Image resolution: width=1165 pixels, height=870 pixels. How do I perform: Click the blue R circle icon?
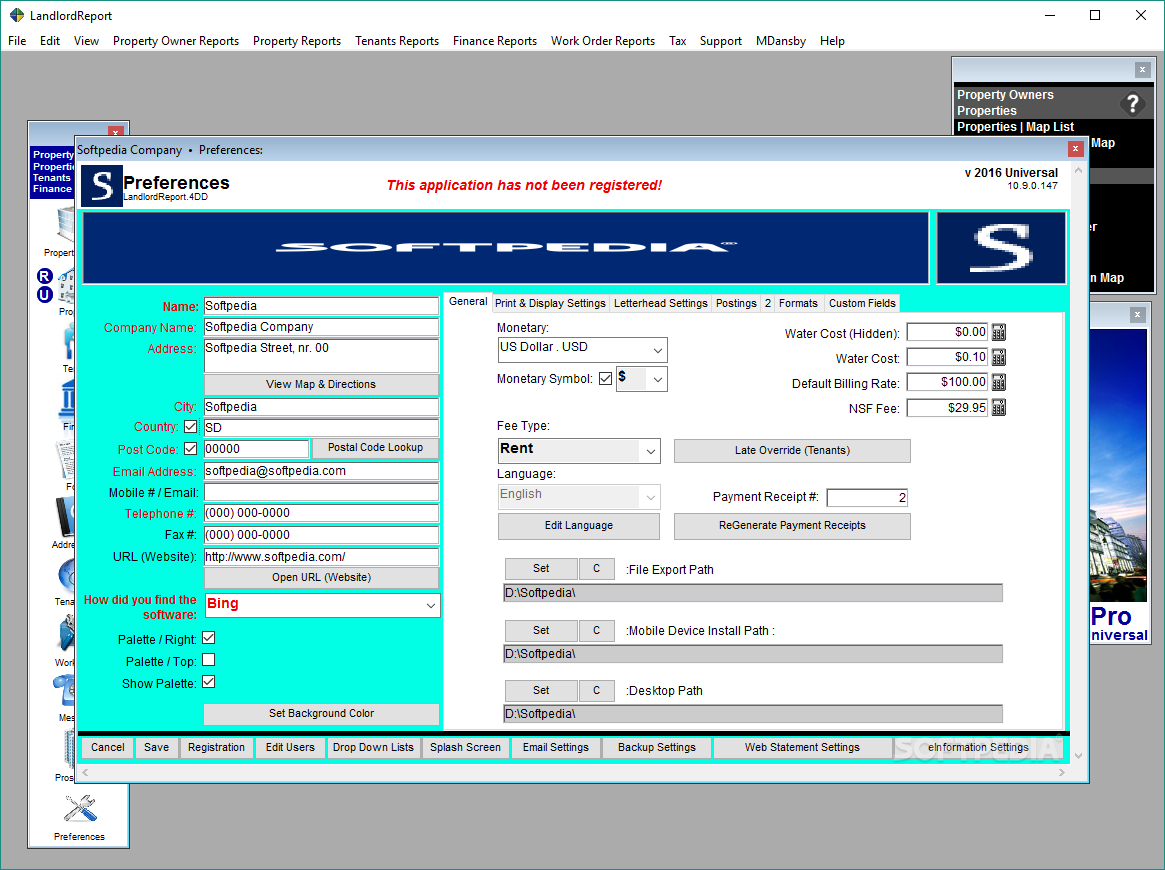45,276
